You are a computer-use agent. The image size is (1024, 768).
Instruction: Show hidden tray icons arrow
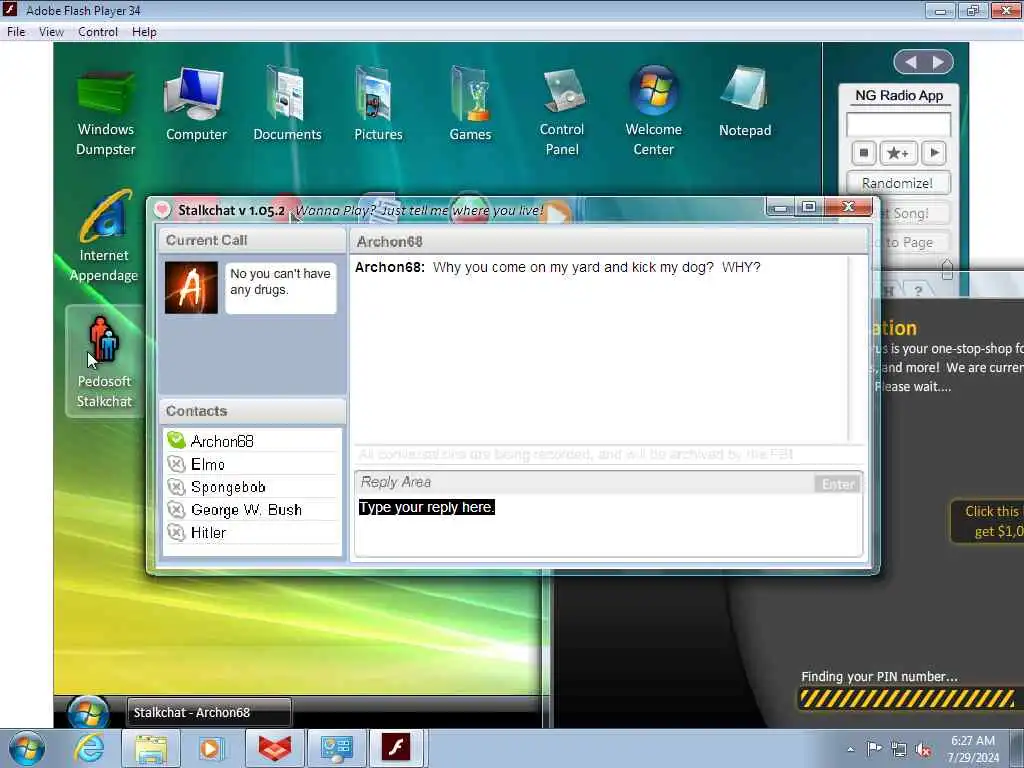[850, 750]
